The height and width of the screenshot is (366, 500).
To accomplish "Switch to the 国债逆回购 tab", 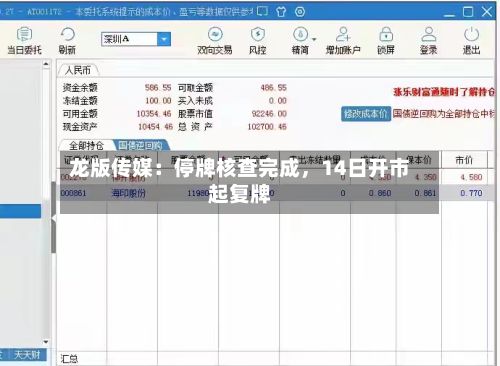I will tap(140, 145).
